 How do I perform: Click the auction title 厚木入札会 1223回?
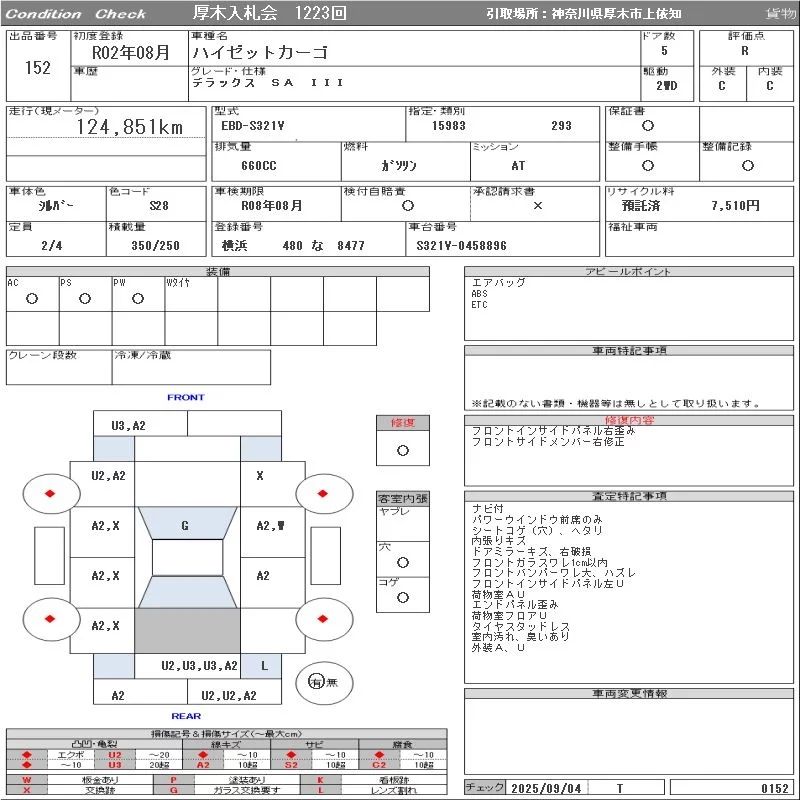coord(269,13)
